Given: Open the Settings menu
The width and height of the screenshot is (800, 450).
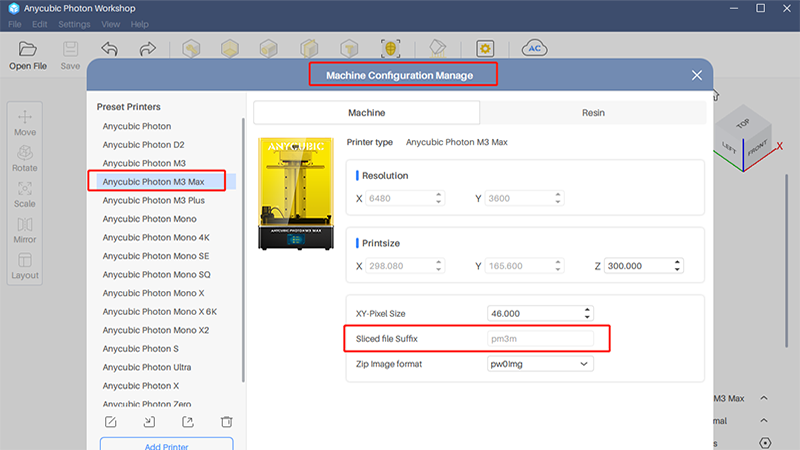Looking at the screenshot, I should [x=73, y=24].
